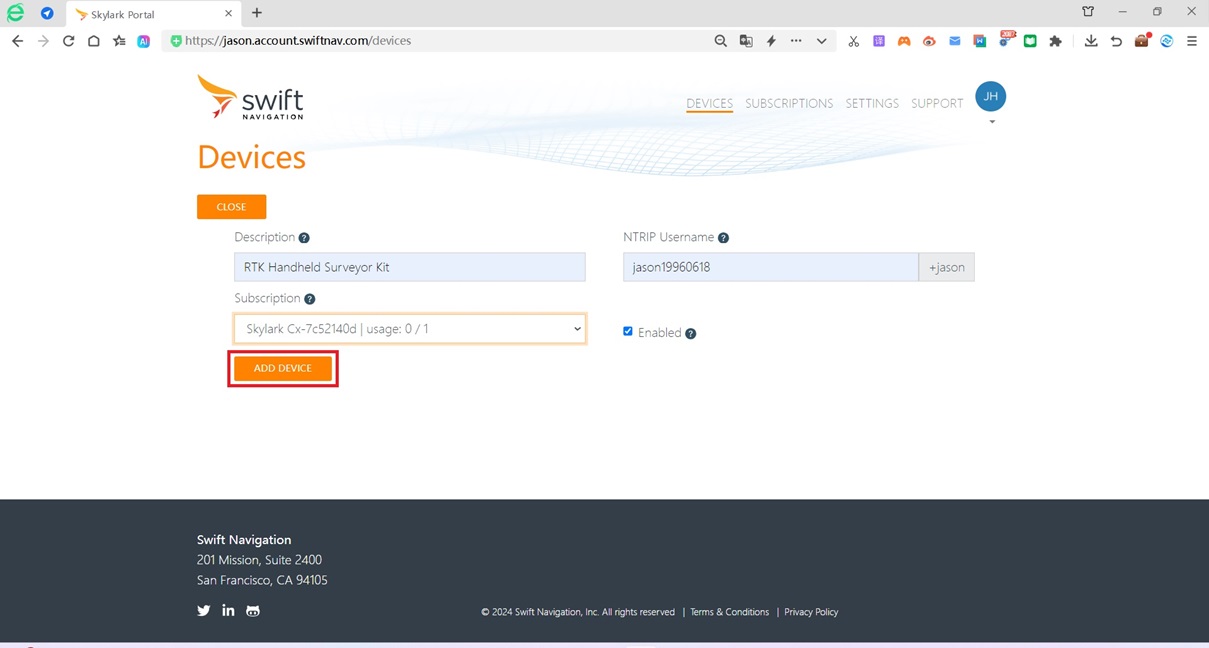Viewport: 1209px width, 648px height.
Task: Go to the browser home page
Action: pyautogui.click(x=93, y=41)
